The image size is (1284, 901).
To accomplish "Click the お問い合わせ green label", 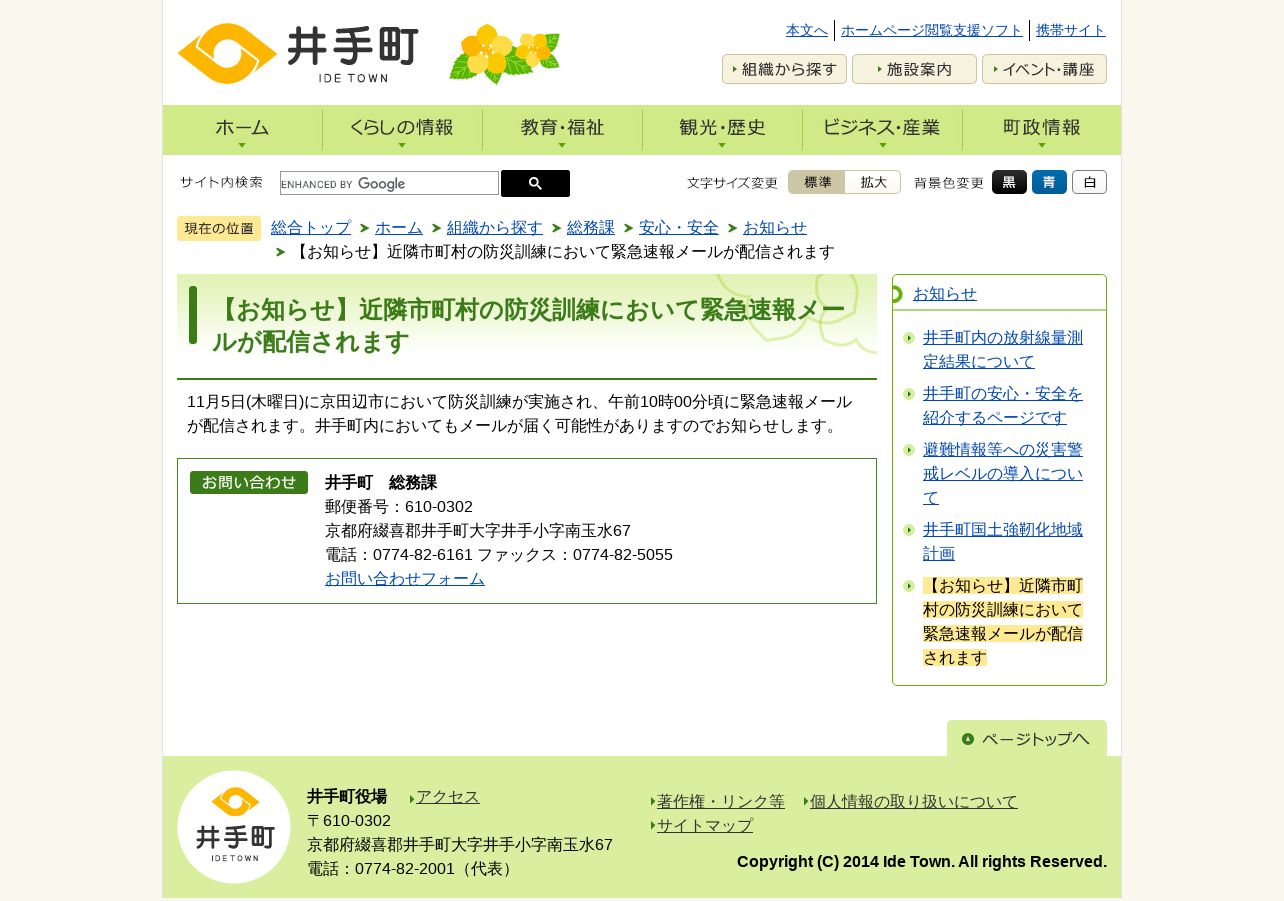I will click(249, 482).
